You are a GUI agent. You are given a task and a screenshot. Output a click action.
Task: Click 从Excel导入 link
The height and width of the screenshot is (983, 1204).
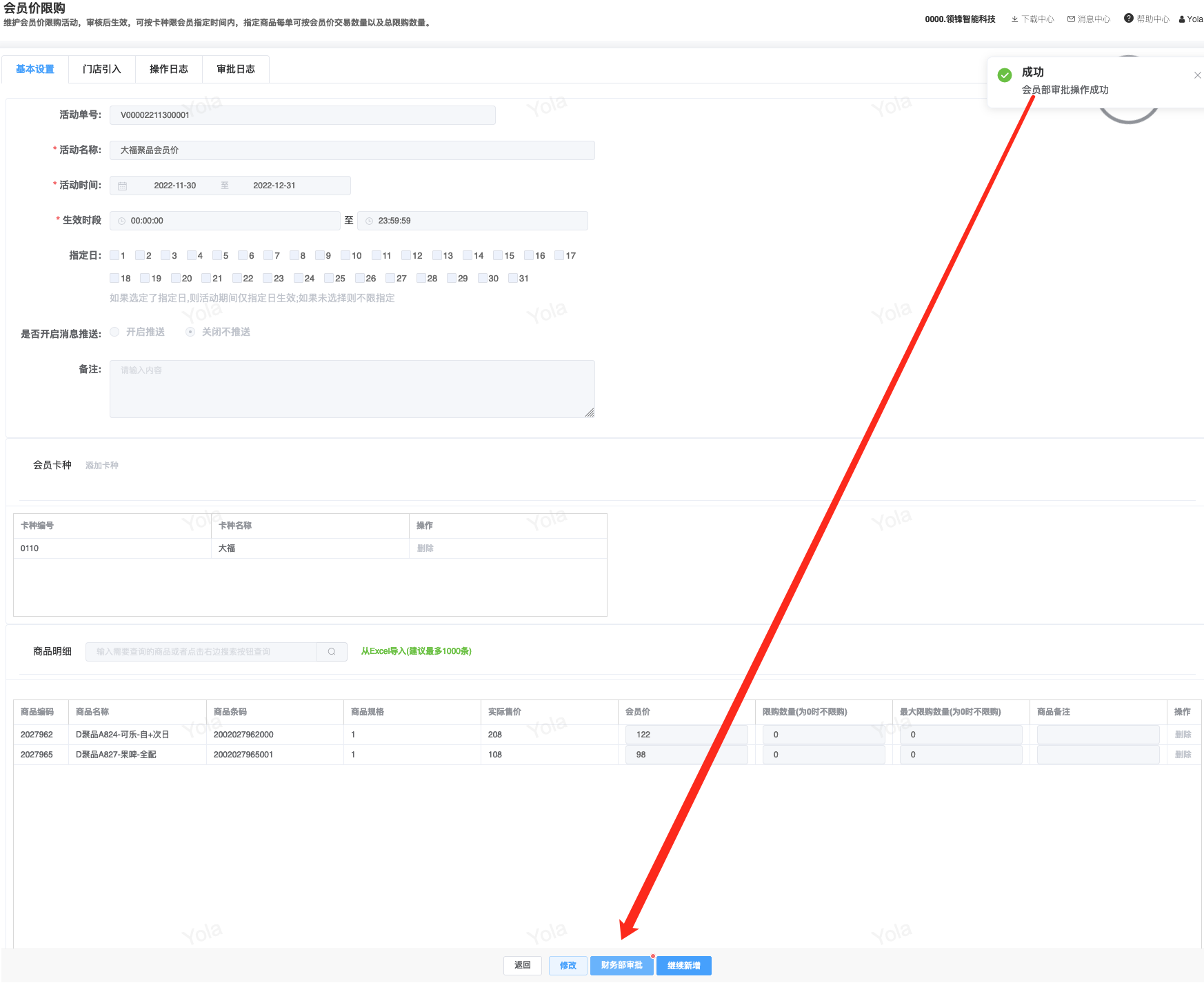(417, 651)
